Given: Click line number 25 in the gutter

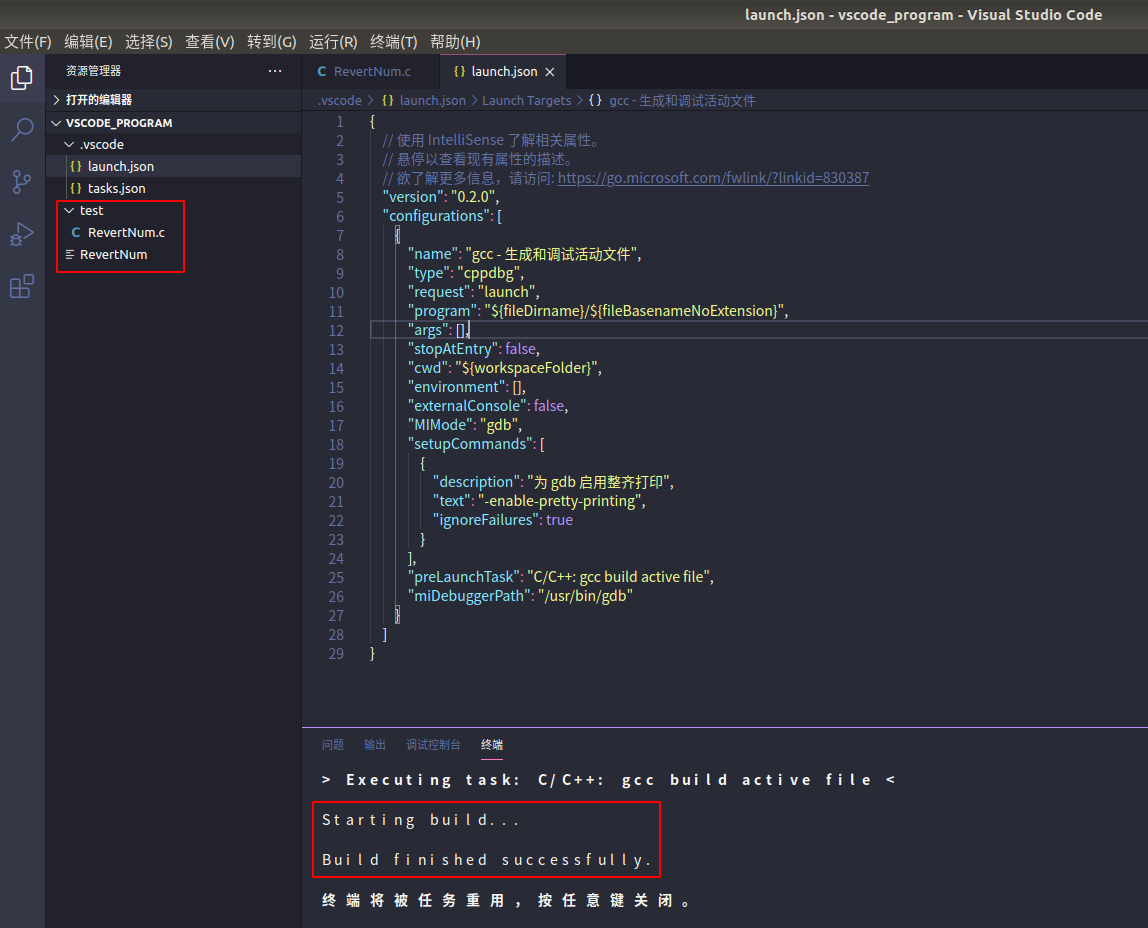Looking at the screenshot, I should [x=336, y=577].
